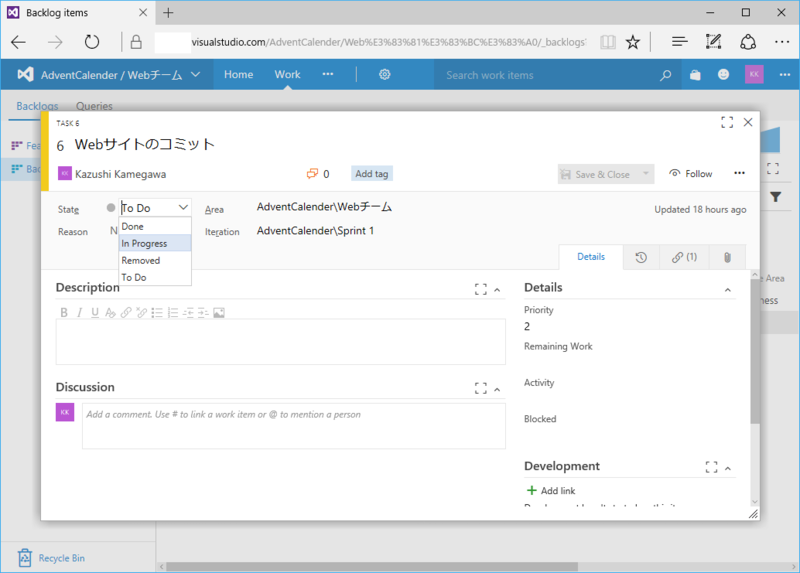The image size is (800, 573).
Task: Apply underline formatting in Description
Action: coord(95,312)
